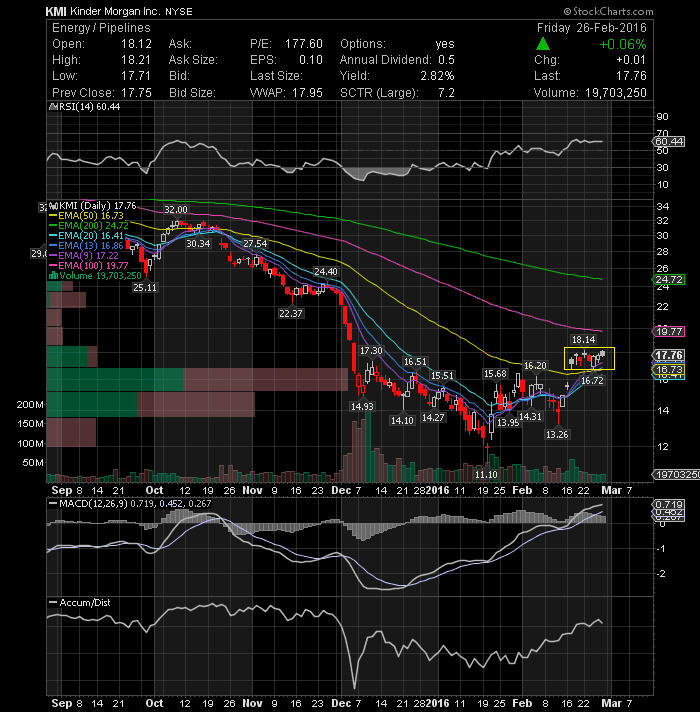700x712 pixels.
Task: Click the 17.30 price label
Action: tap(371, 351)
